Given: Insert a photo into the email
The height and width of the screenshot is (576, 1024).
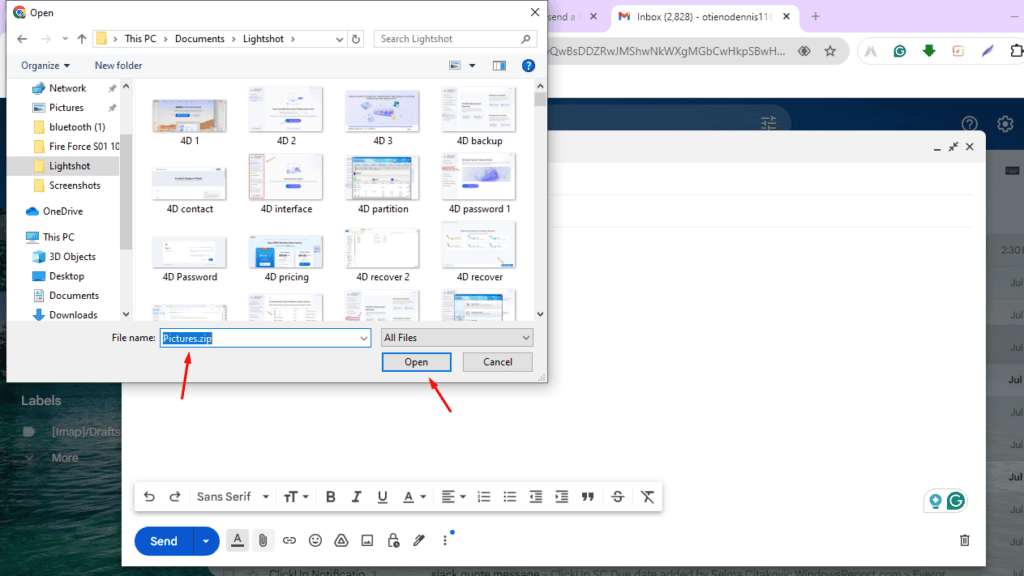Looking at the screenshot, I should click(x=367, y=541).
